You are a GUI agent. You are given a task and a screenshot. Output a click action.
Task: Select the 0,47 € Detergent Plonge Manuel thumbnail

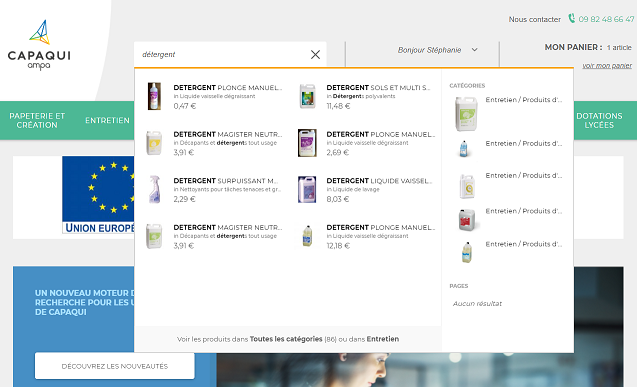154,96
